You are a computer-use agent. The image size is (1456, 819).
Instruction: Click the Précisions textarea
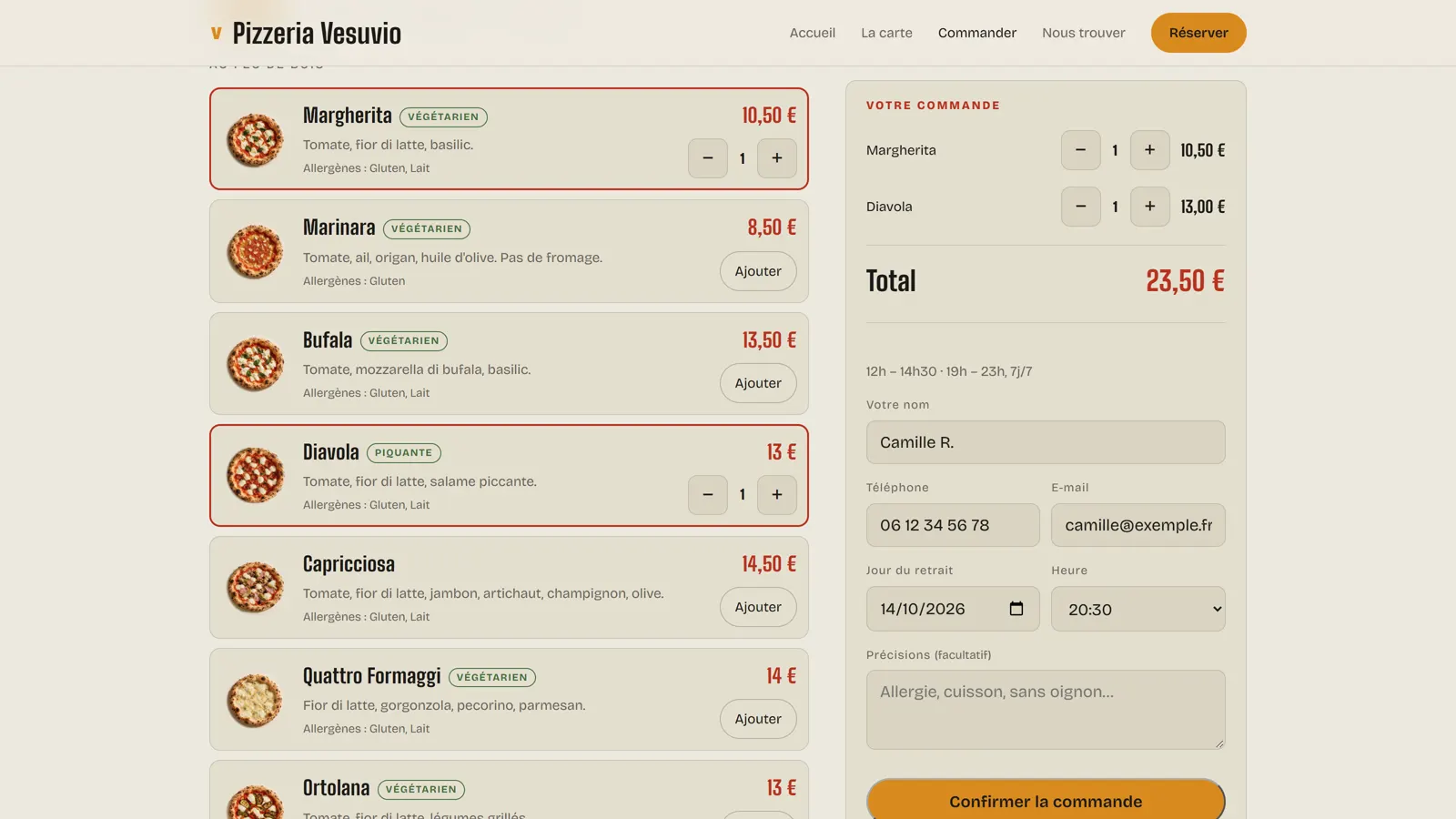click(x=1046, y=710)
